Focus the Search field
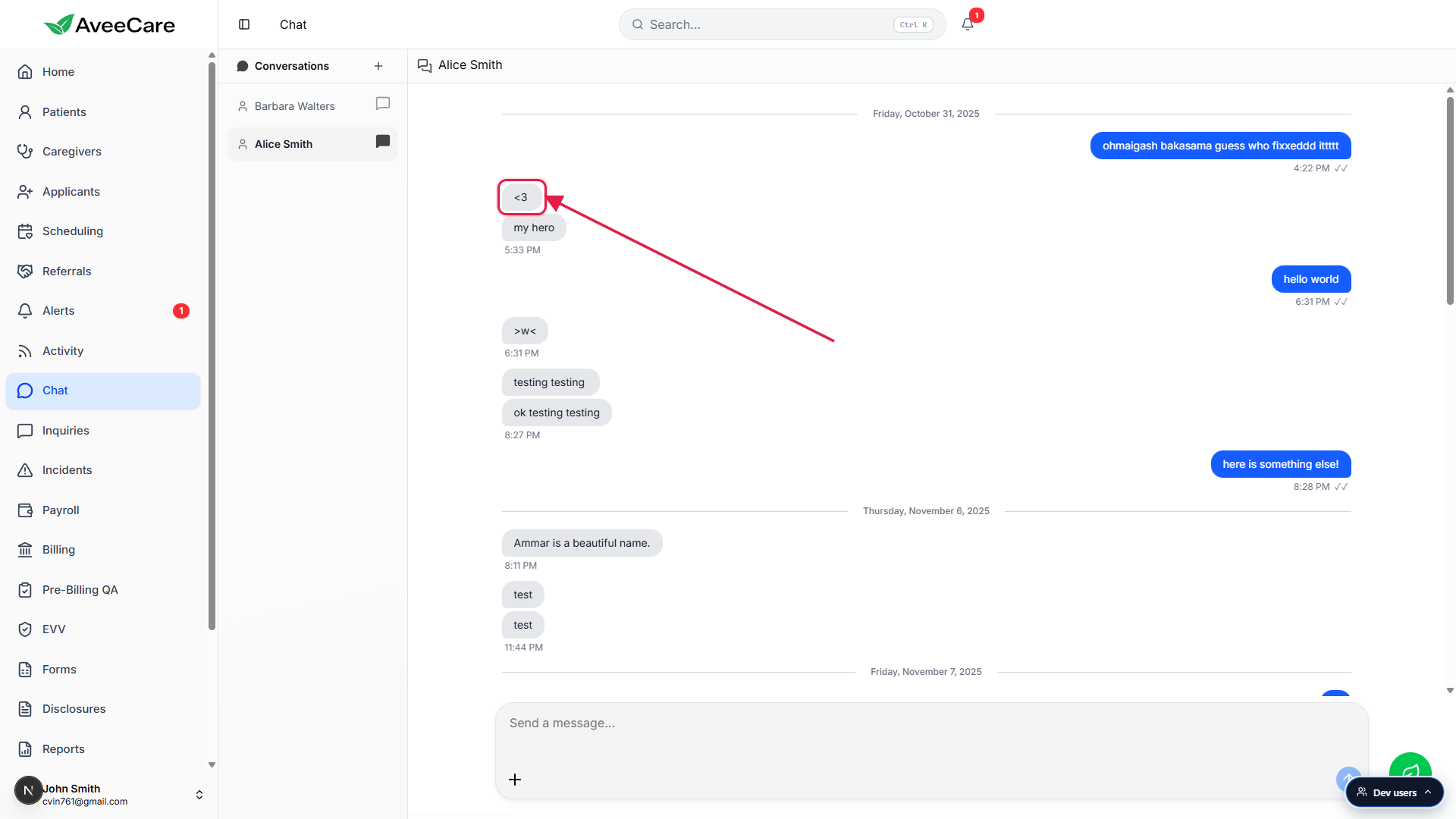This screenshot has height=819, width=1456. tap(782, 24)
